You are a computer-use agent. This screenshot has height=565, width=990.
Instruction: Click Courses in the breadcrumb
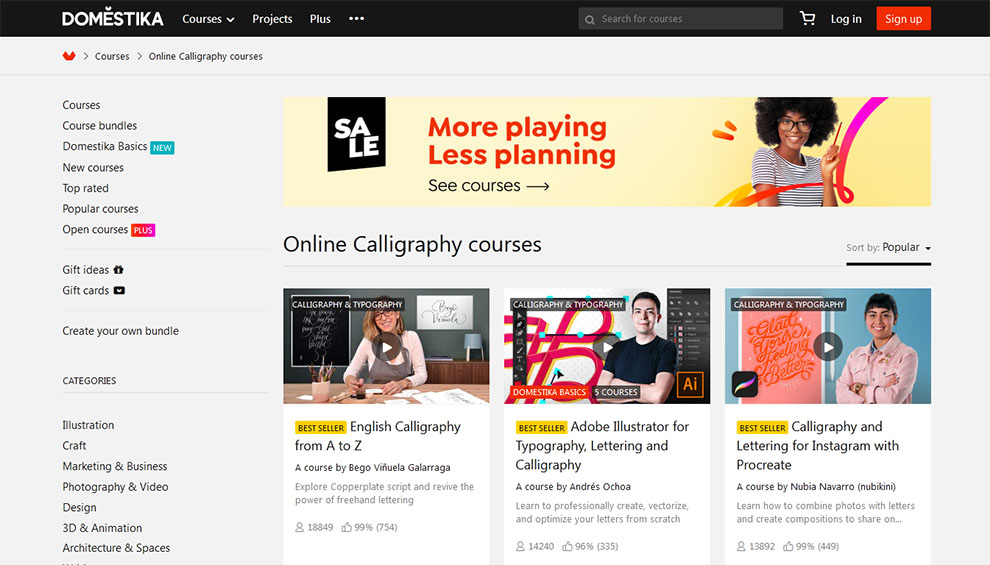click(112, 56)
